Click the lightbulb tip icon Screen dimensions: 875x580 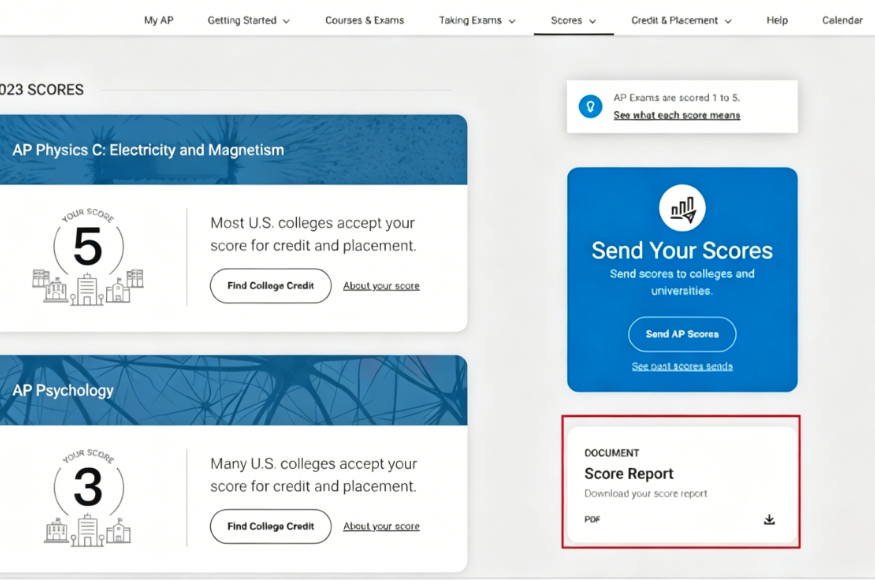(590, 106)
